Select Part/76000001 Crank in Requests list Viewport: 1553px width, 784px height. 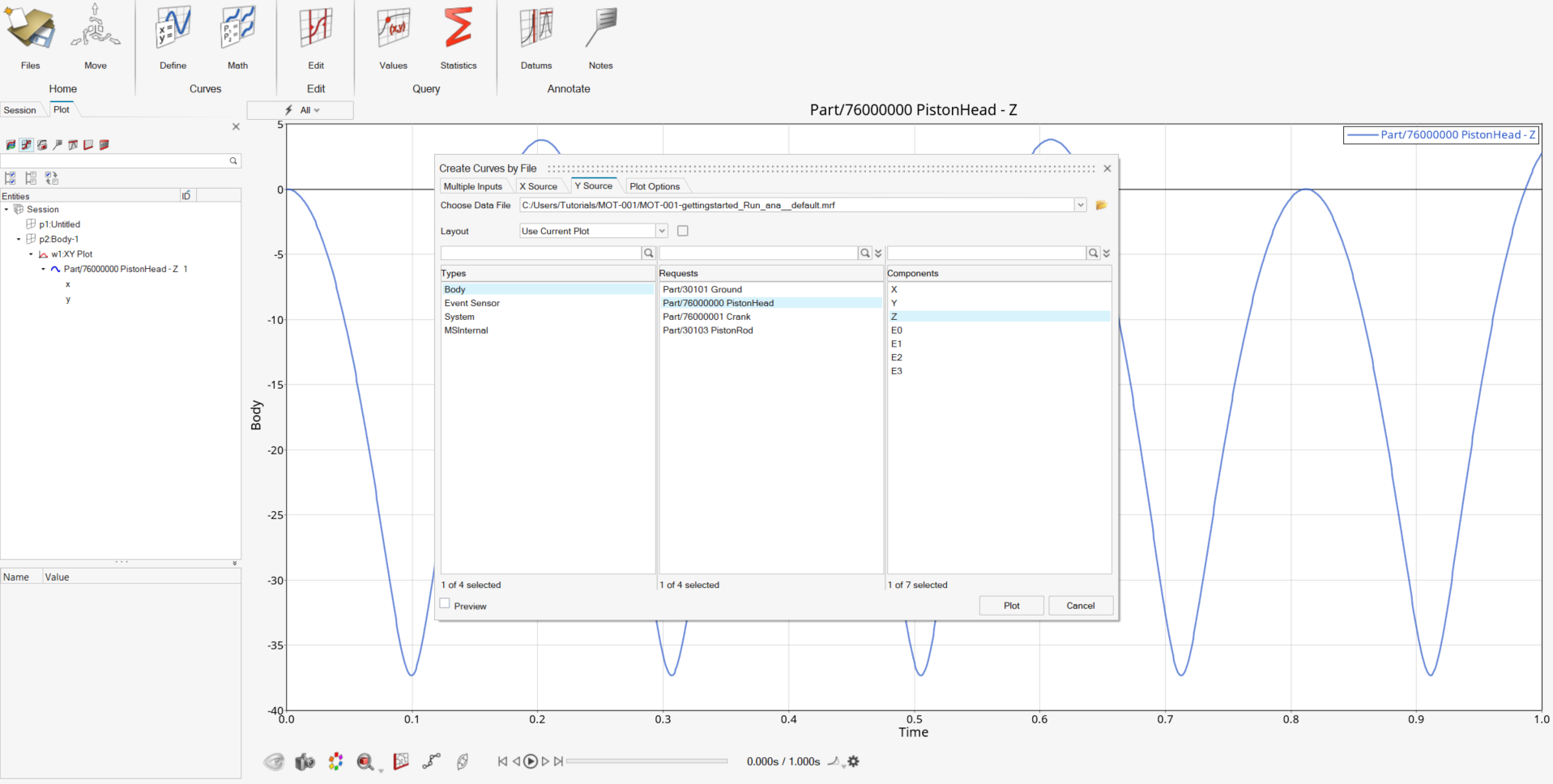coord(706,317)
